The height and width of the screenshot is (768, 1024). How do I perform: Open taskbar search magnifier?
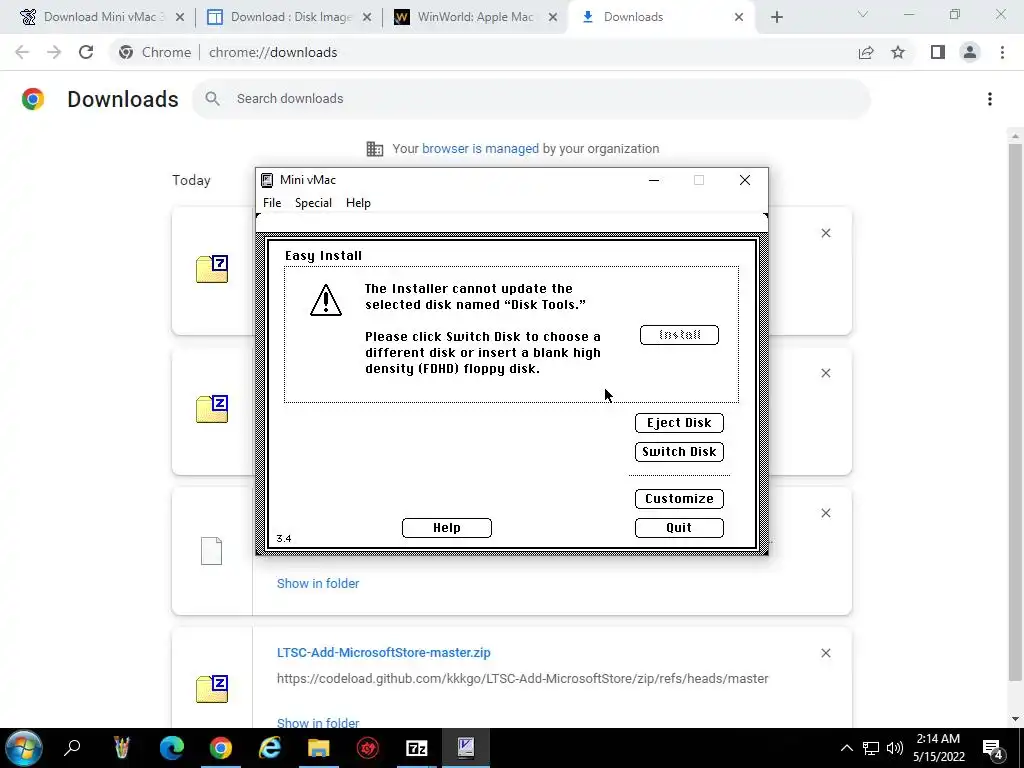click(x=72, y=748)
